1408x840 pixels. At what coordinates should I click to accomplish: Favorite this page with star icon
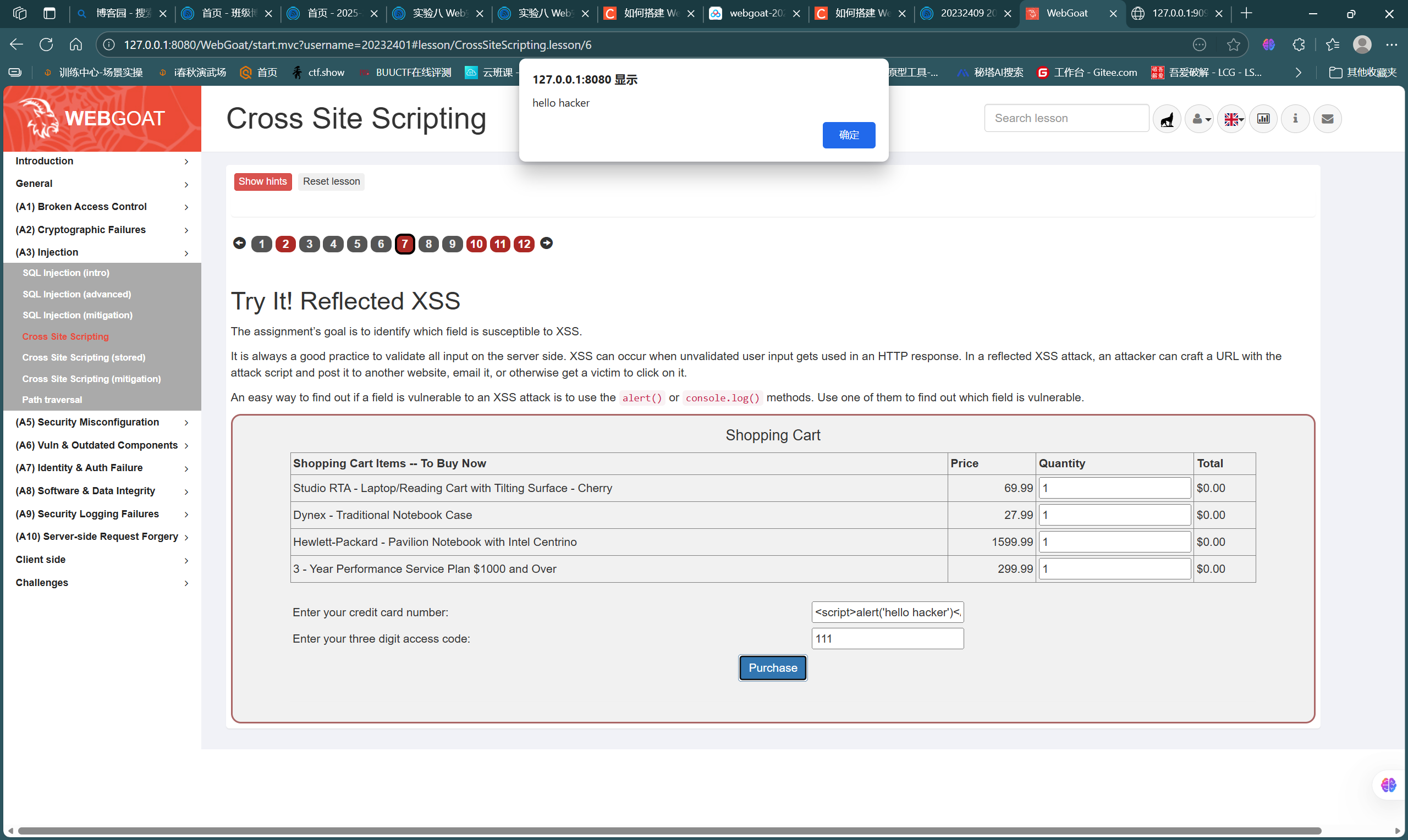tap(1233, 45)
